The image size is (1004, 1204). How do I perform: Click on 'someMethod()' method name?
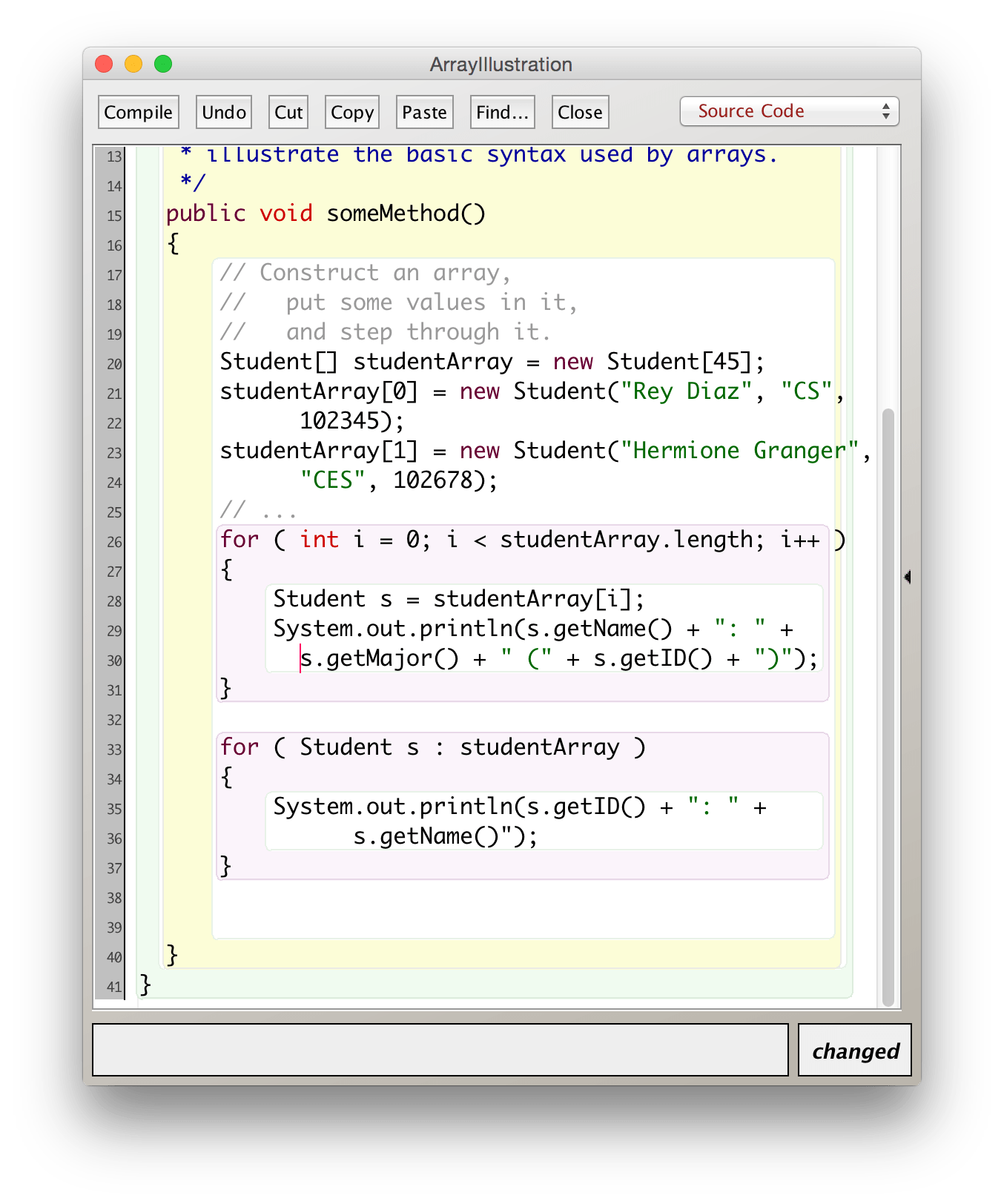tap(406, 214)
